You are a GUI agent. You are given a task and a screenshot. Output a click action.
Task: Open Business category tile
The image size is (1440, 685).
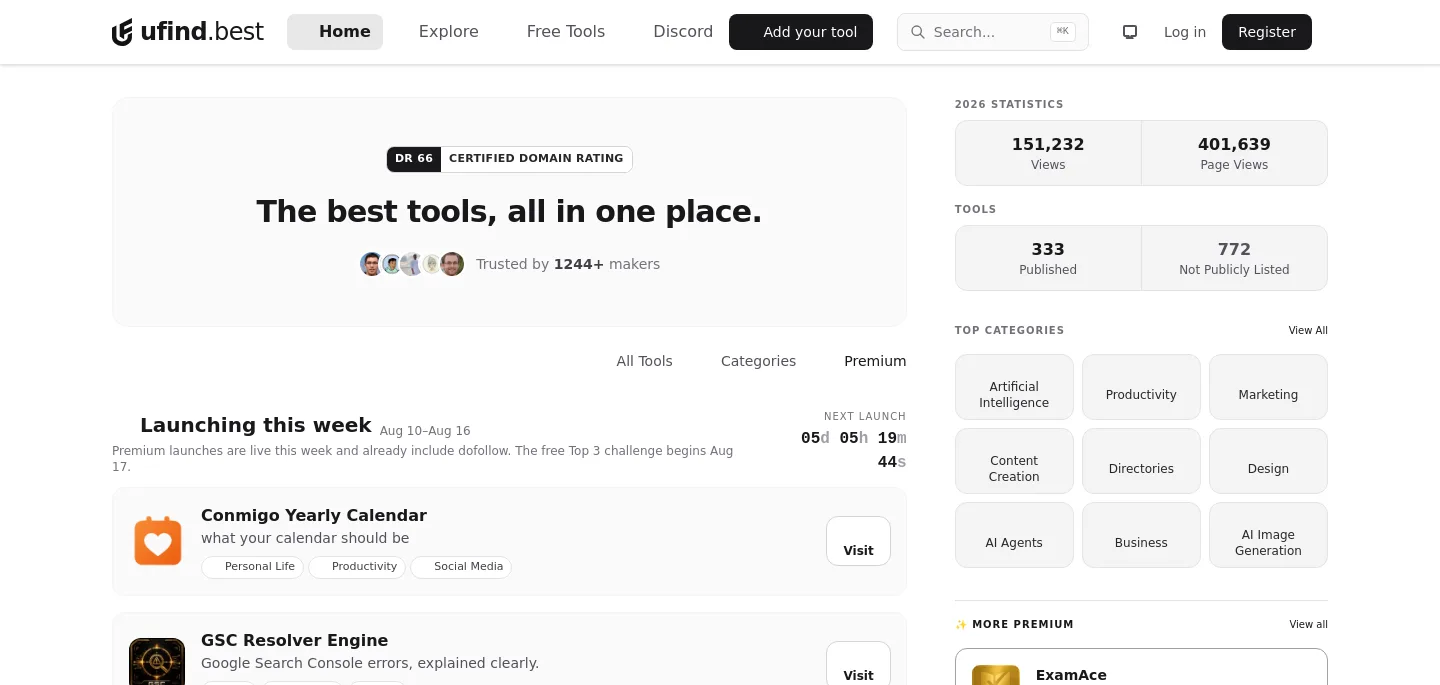[1141, 535]
